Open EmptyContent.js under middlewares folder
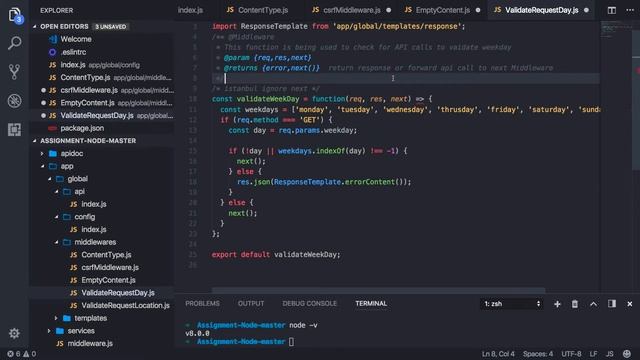 [x=108, y=280]
